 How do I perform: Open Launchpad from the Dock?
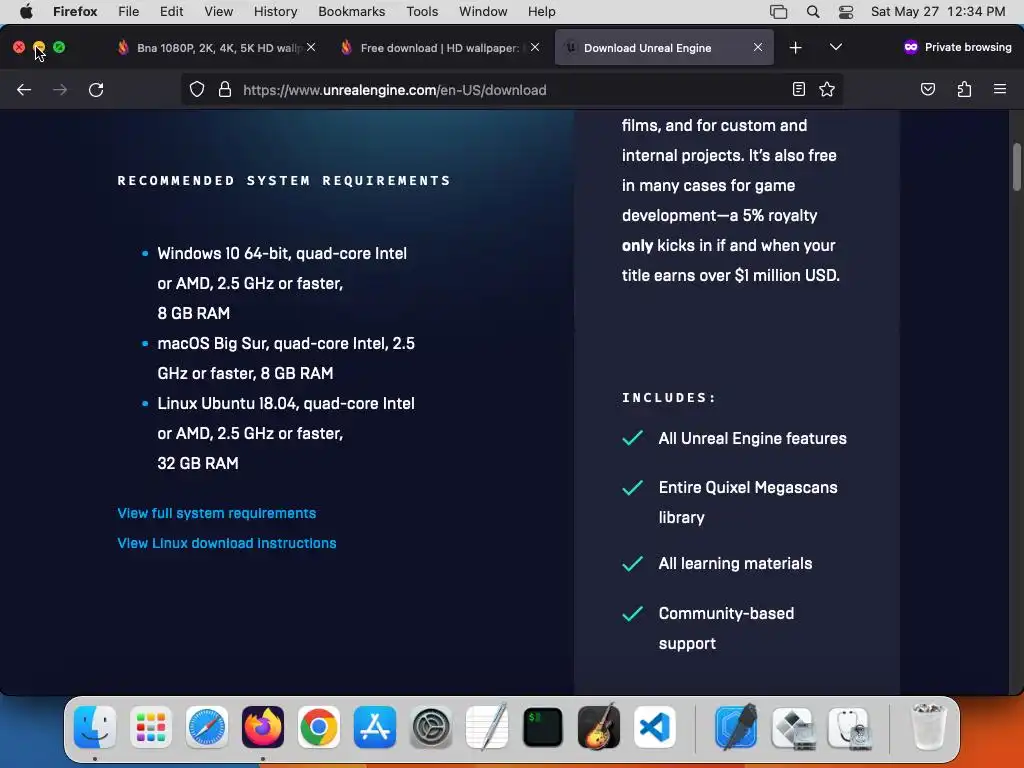151,727
